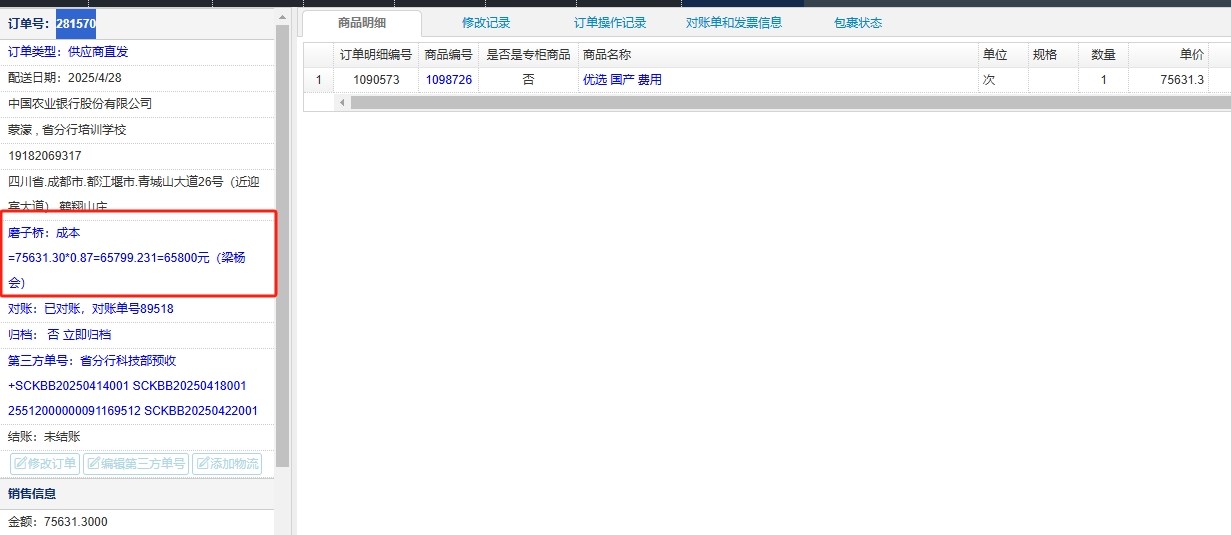Viewport: 1231px width, 535px height.
Task: Click the 结账：未结账 status row
Action: [137, 437]
